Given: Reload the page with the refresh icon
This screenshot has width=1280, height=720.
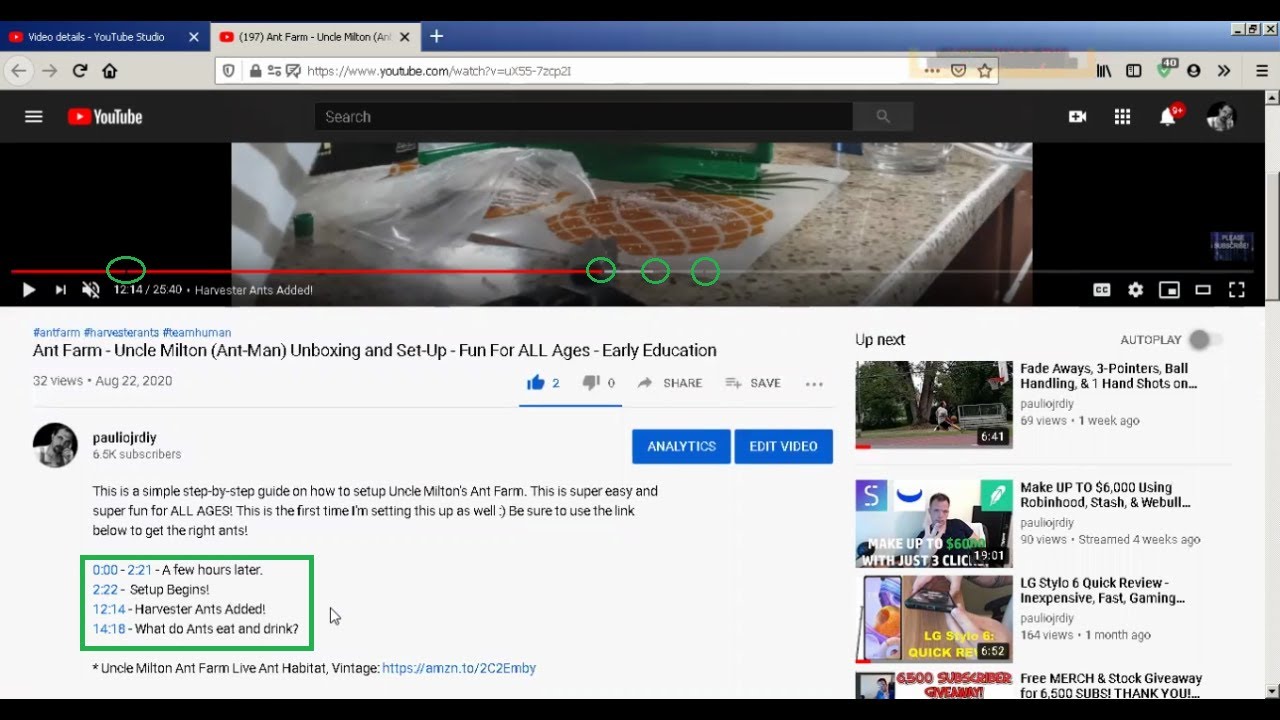Looking at the screenshot, I should (80, 71).
